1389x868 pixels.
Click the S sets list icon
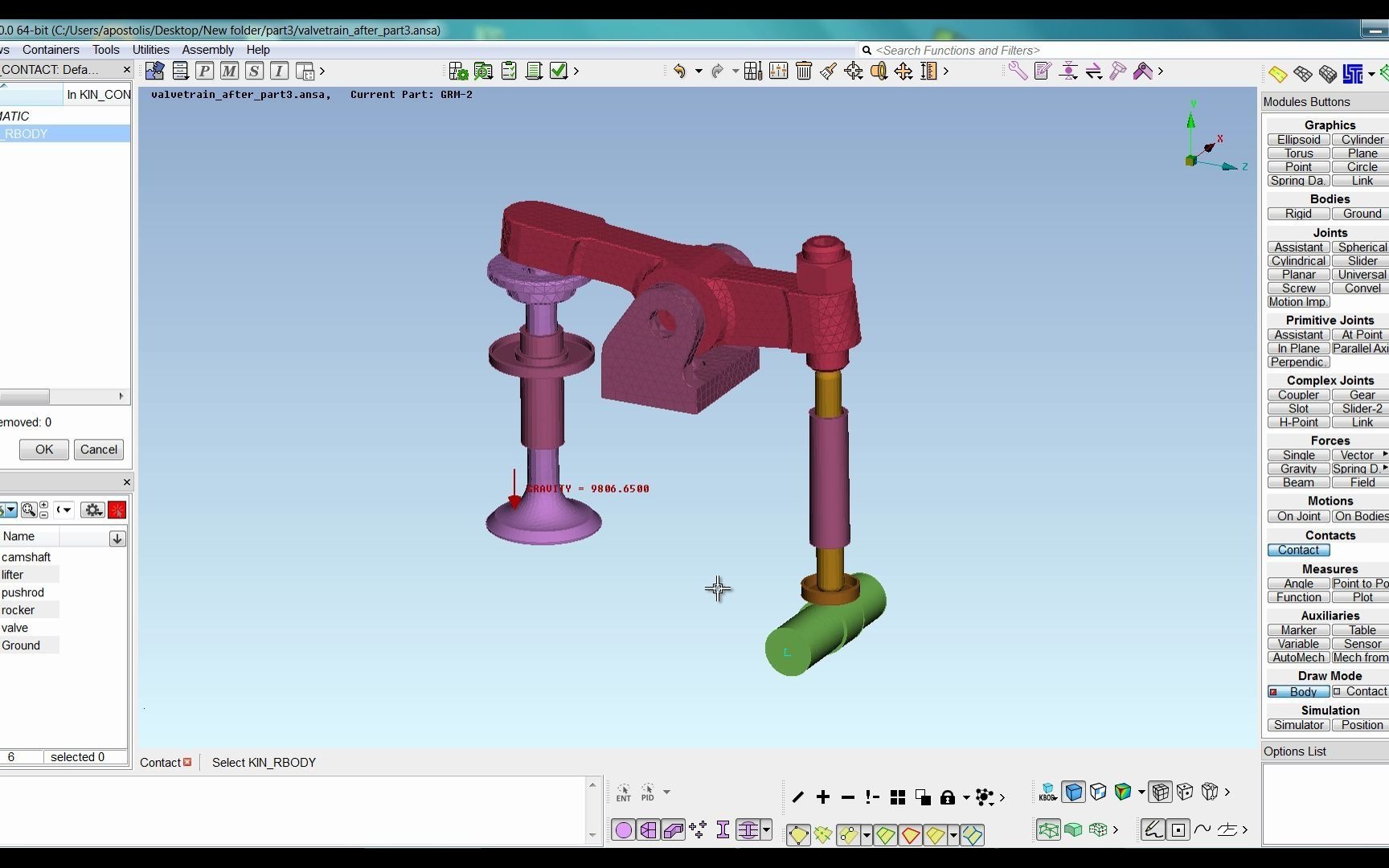(254, 71)
